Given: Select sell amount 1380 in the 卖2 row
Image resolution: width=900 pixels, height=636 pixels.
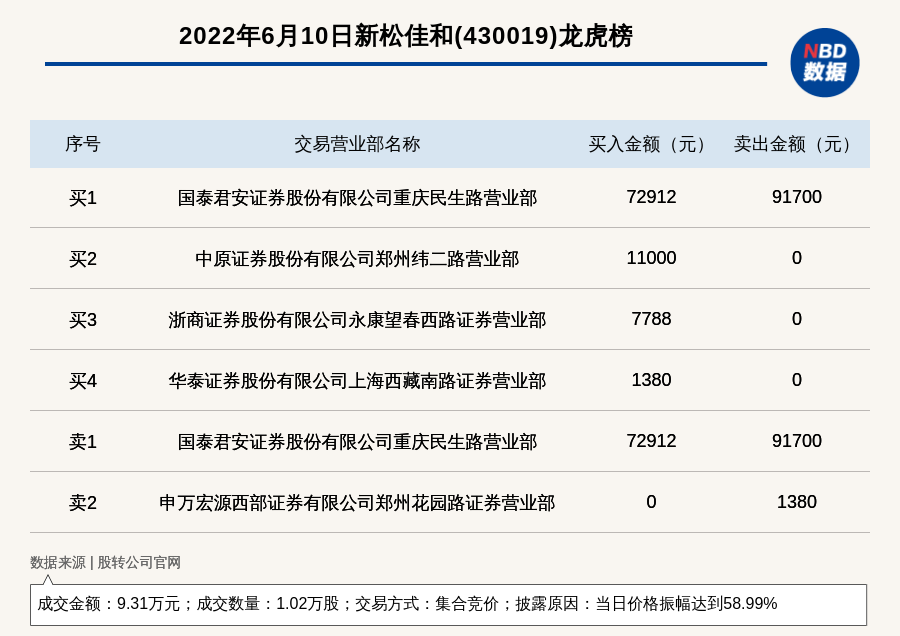Looking at the screenshot, I should 796,502.
